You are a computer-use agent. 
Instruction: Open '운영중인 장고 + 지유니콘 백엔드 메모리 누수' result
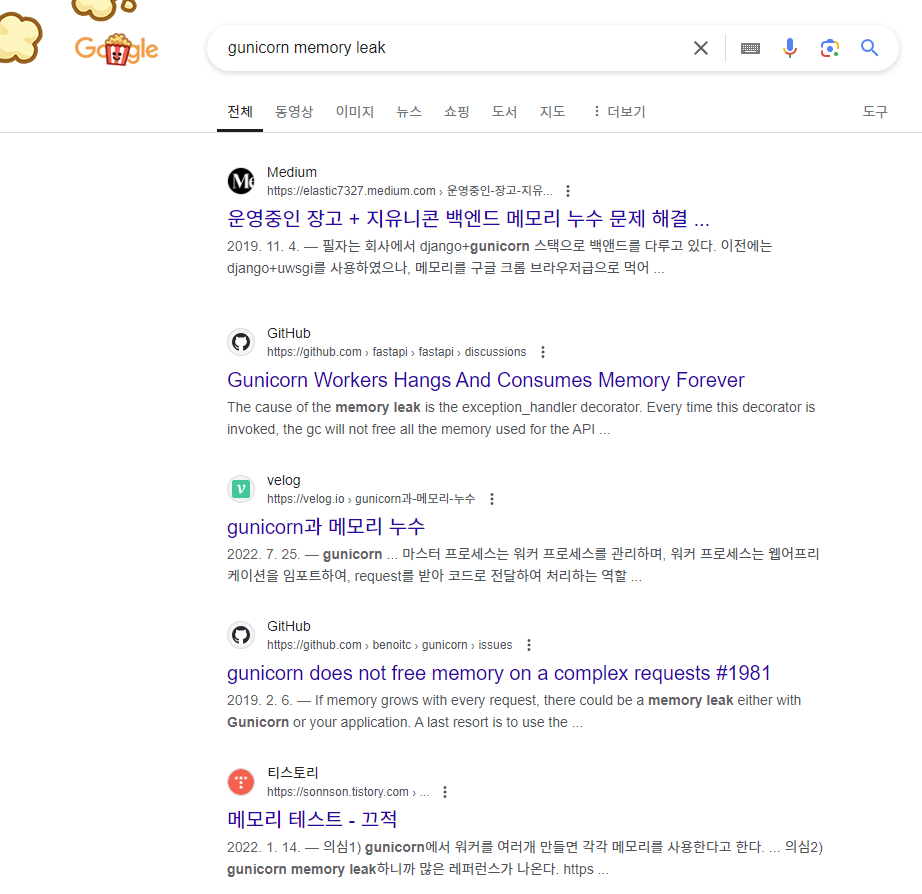point(468,219)
